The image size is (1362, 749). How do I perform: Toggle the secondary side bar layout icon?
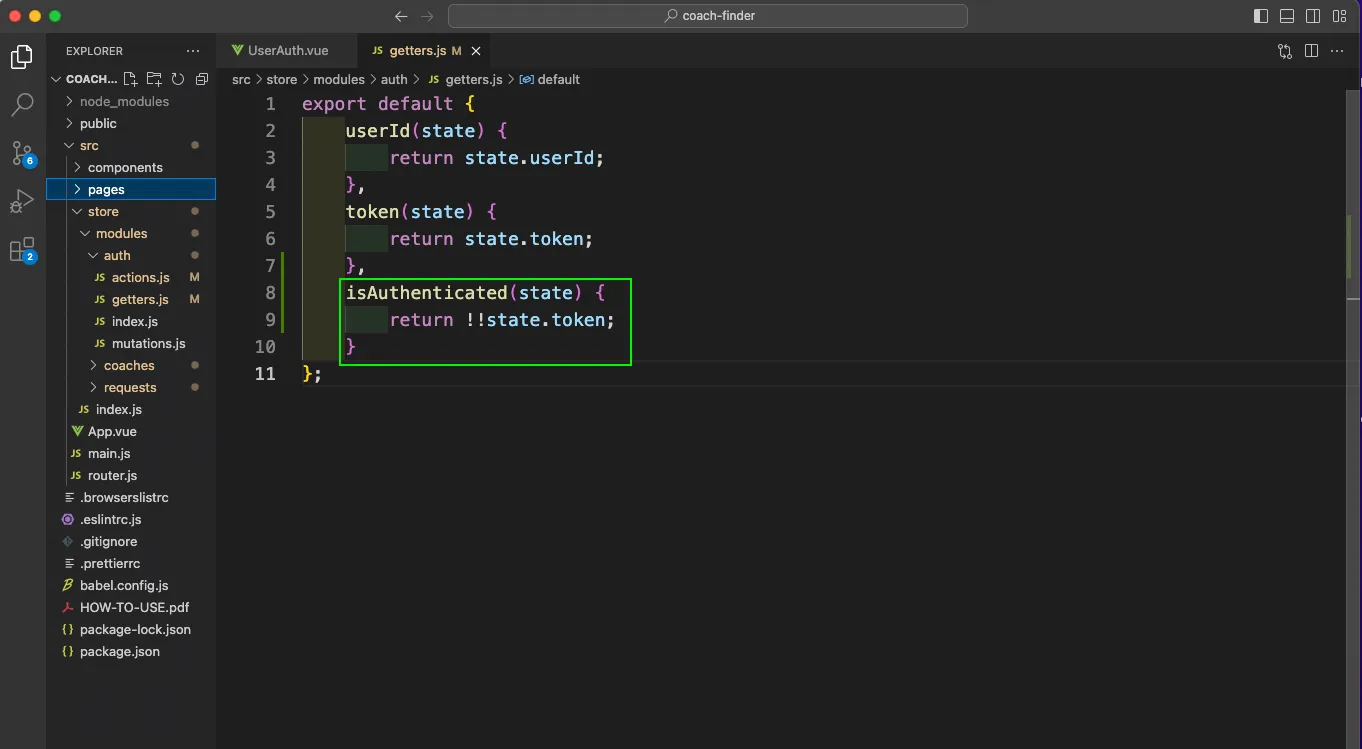click(x=1313, y=16)
